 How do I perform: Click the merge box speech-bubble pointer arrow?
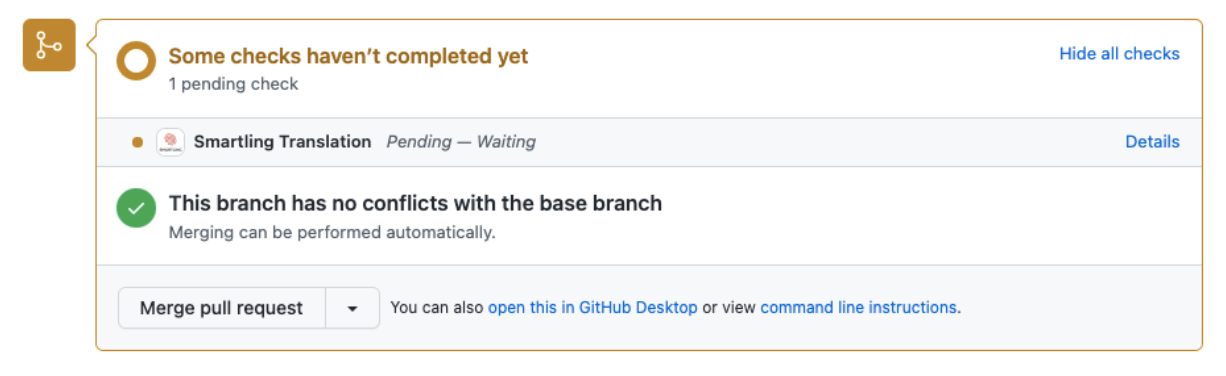pyautogui.click(x=90, y=45)
